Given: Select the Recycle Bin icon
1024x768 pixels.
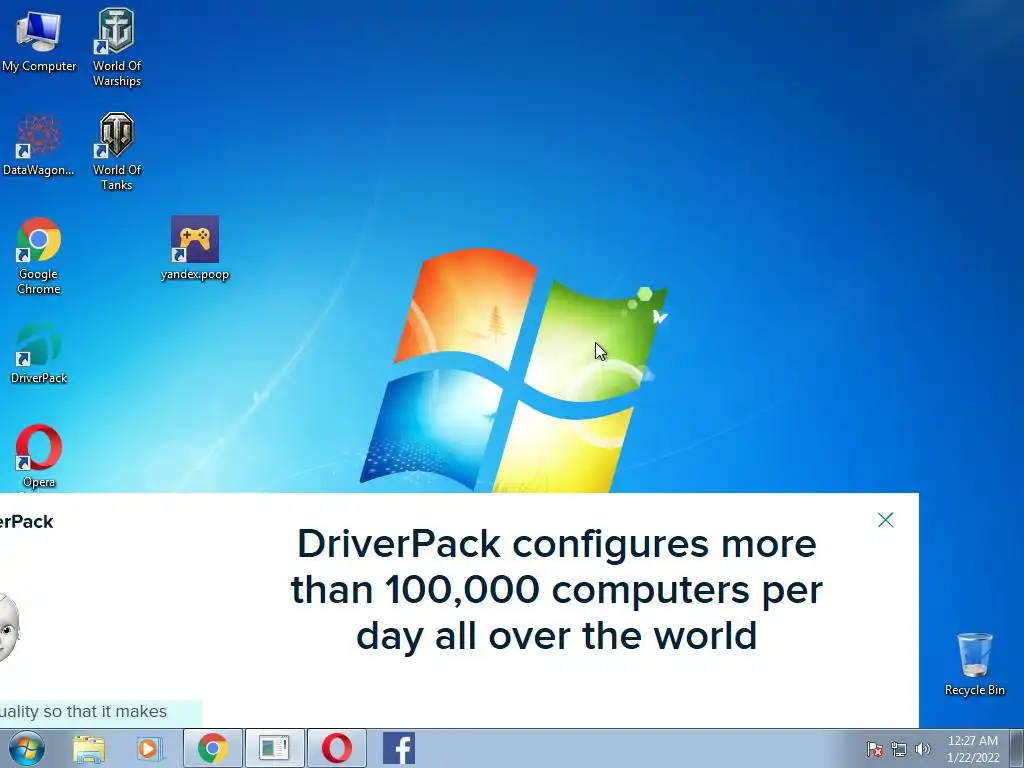Looking at the screenshot, I should [974, 664].
